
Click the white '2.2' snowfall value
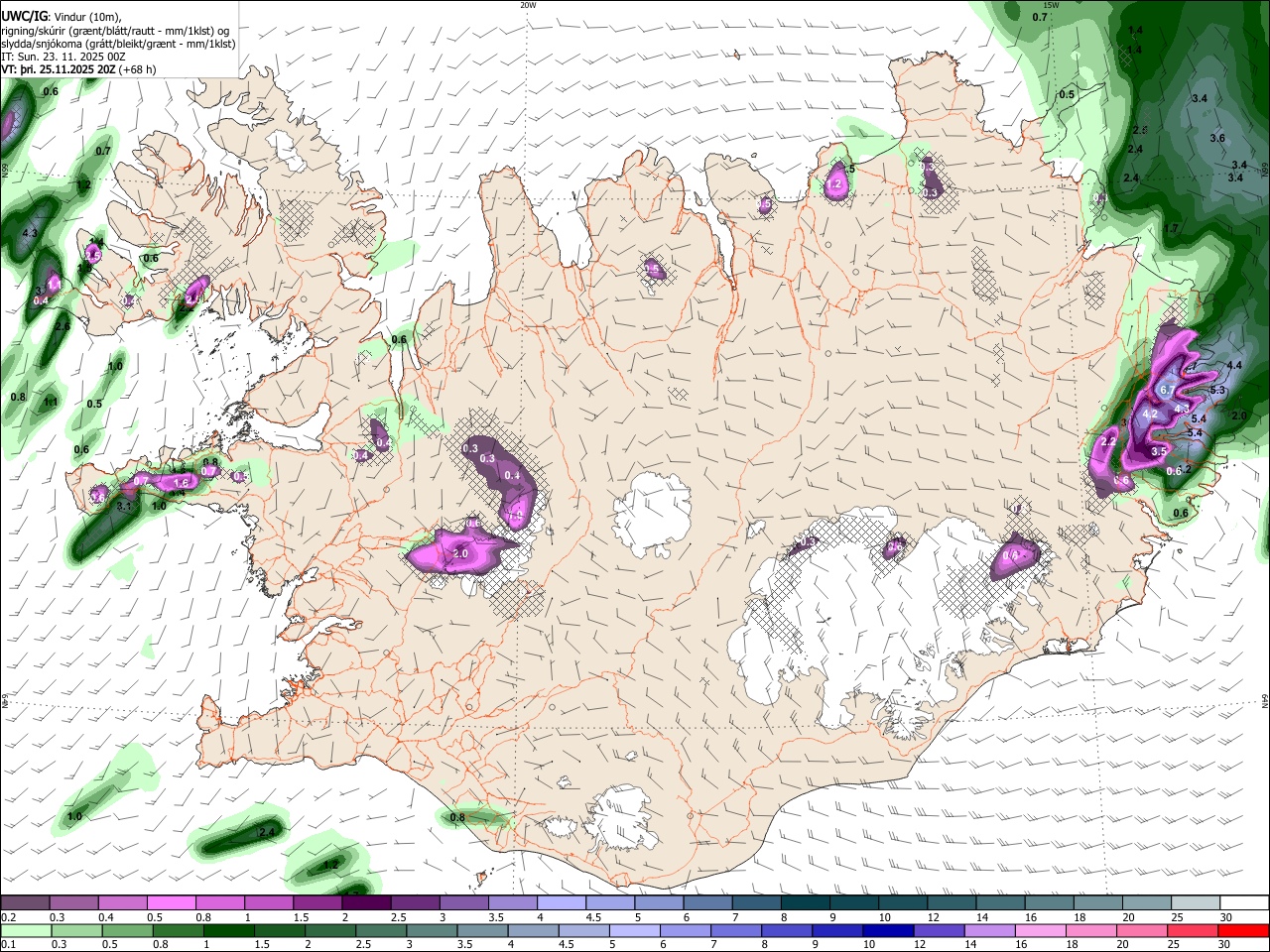point(1109,441)
